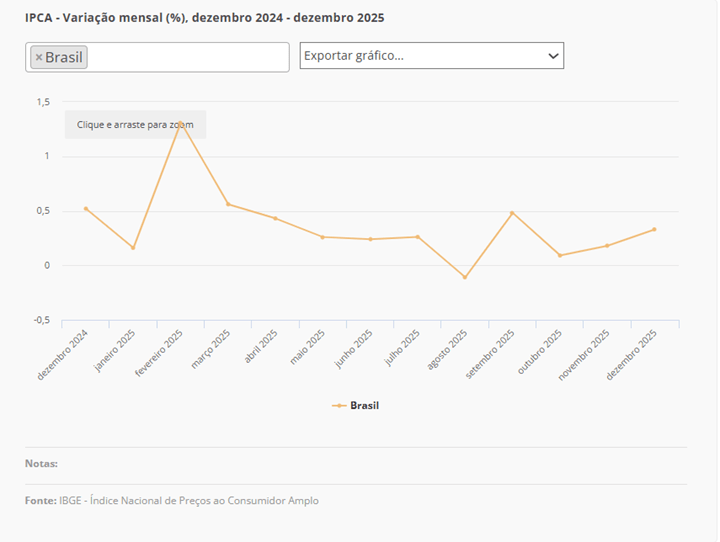Screen dimensions: 720x542
Task: Select the fevereiro 2025 peak data point
Action: click(181, 123)
